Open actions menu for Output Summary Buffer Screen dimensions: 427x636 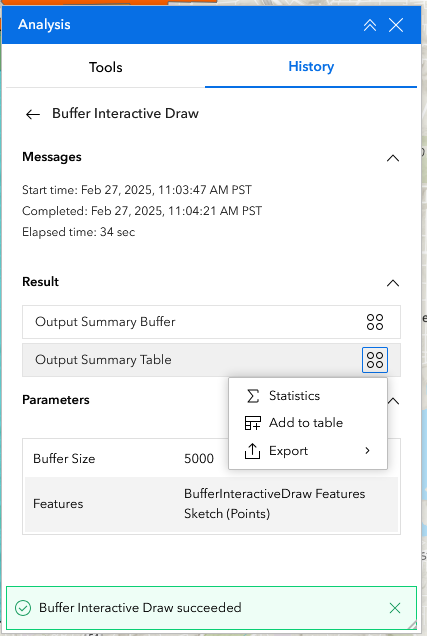[x=375, y=322]
